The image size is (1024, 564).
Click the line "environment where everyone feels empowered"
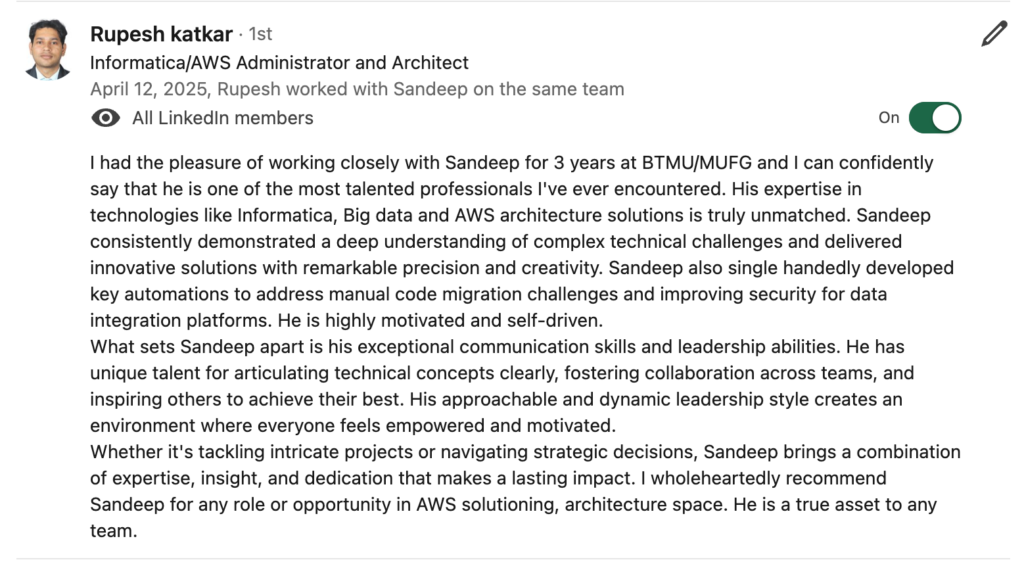(353, 426)
